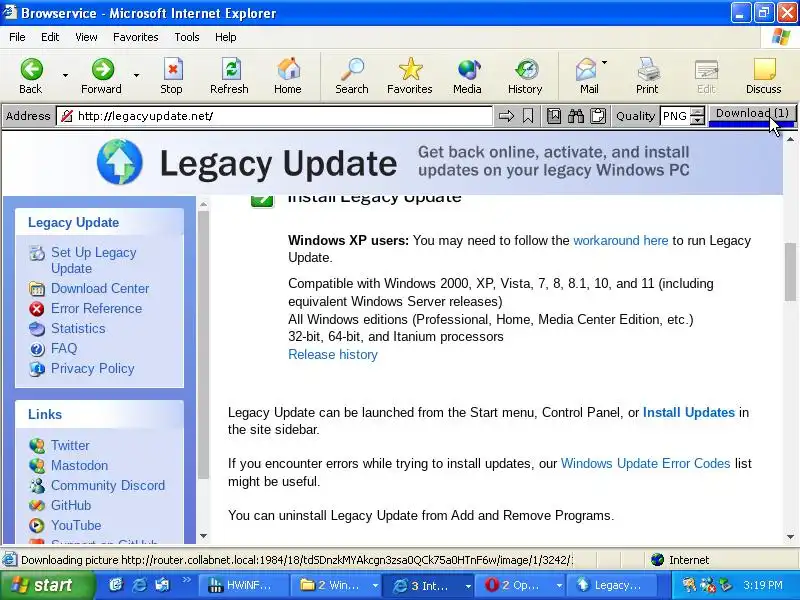Open the Quality PNG combo box
Screen dimensions: 800x600
point(682,116)
